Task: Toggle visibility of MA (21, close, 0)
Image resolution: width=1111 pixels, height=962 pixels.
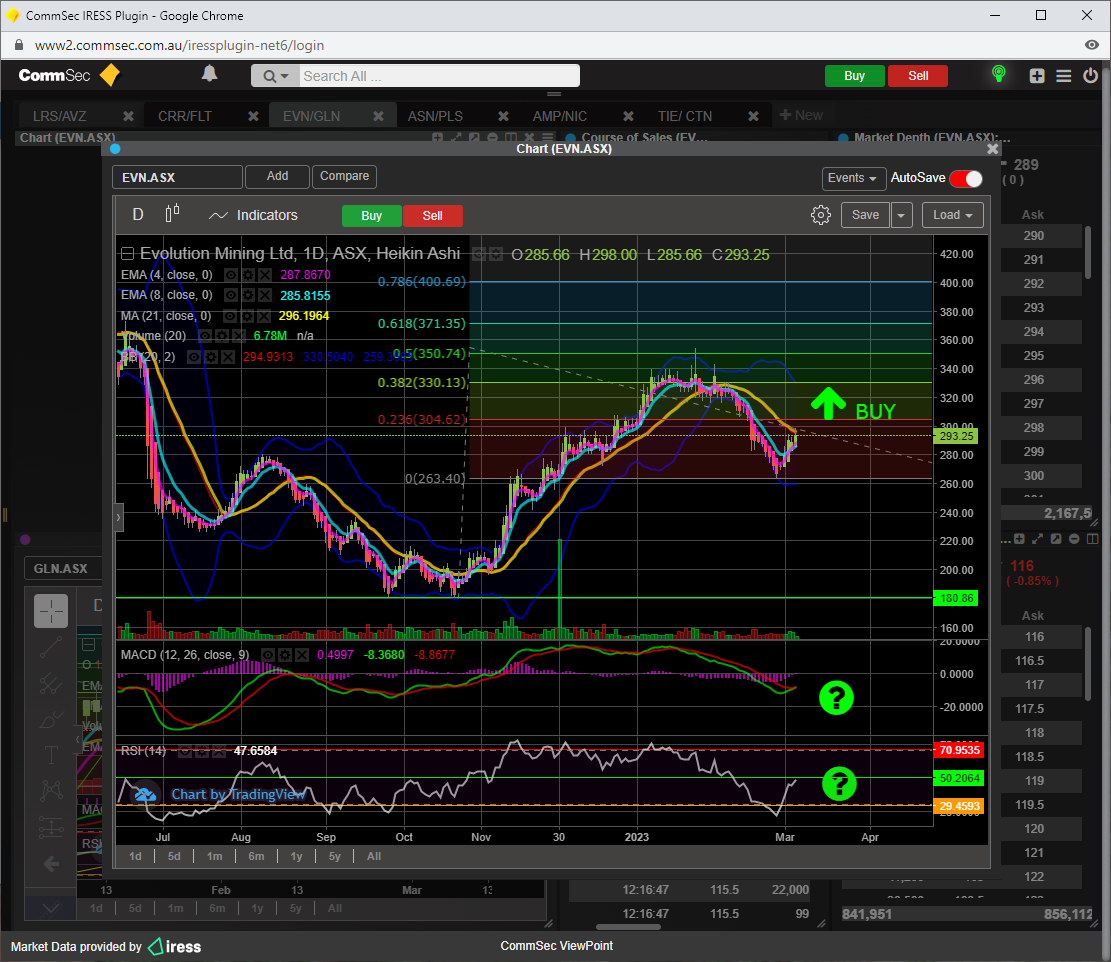Action: pos(230,316)
